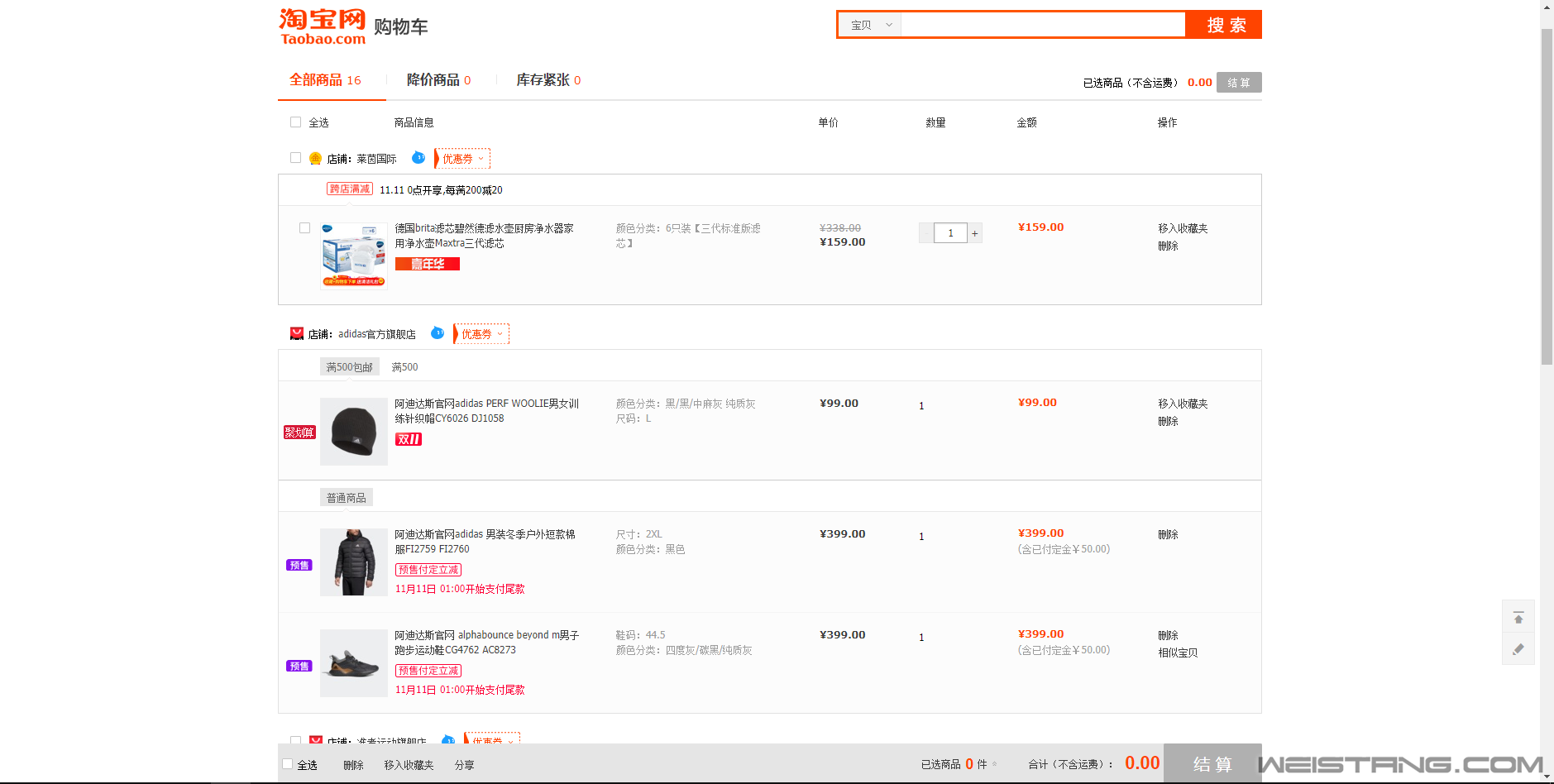Open the adidas winter jacket product title
The image size is (1554, 784).
point(485,542)
